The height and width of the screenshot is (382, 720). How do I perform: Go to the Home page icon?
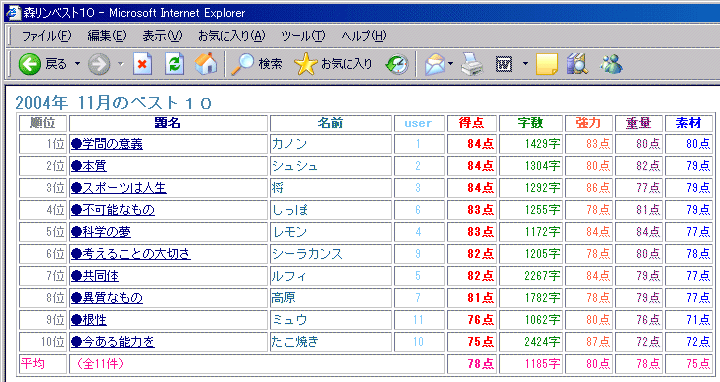pos(206,64)
